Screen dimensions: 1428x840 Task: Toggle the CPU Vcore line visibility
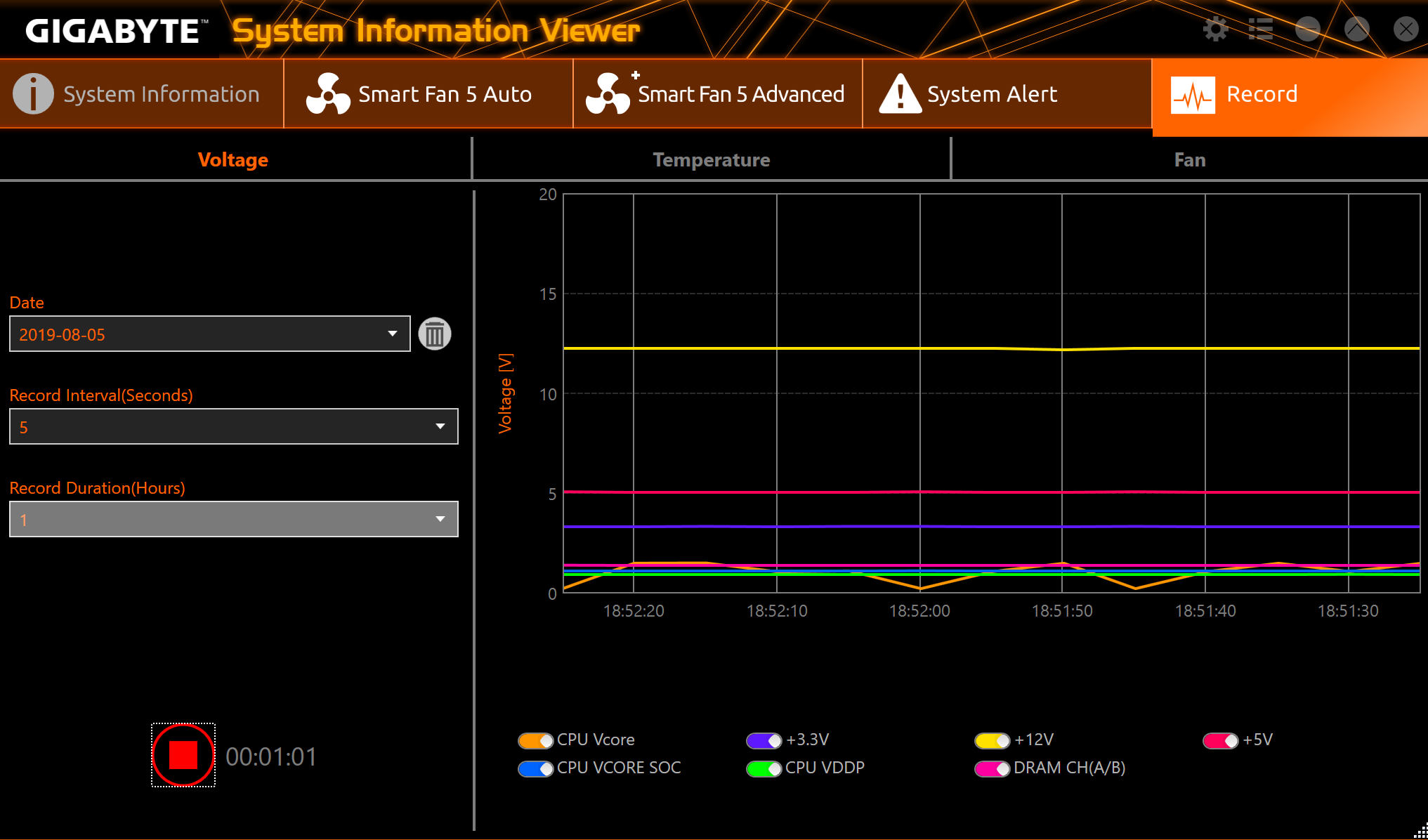tap(536, 740)
